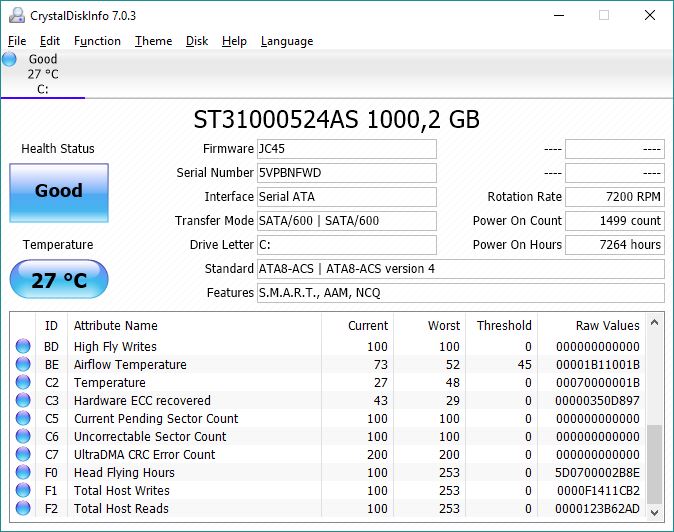Click status orb of Uncorrectable Sector Count row
This screenshot has width=674, height=532.
[x=23, y=436]
